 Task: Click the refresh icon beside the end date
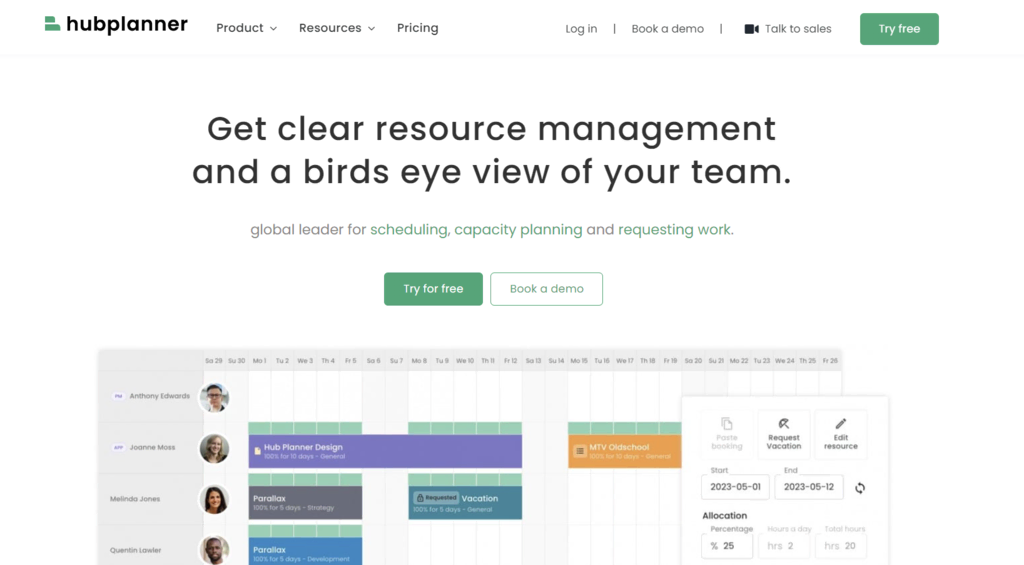pos(860,488)
